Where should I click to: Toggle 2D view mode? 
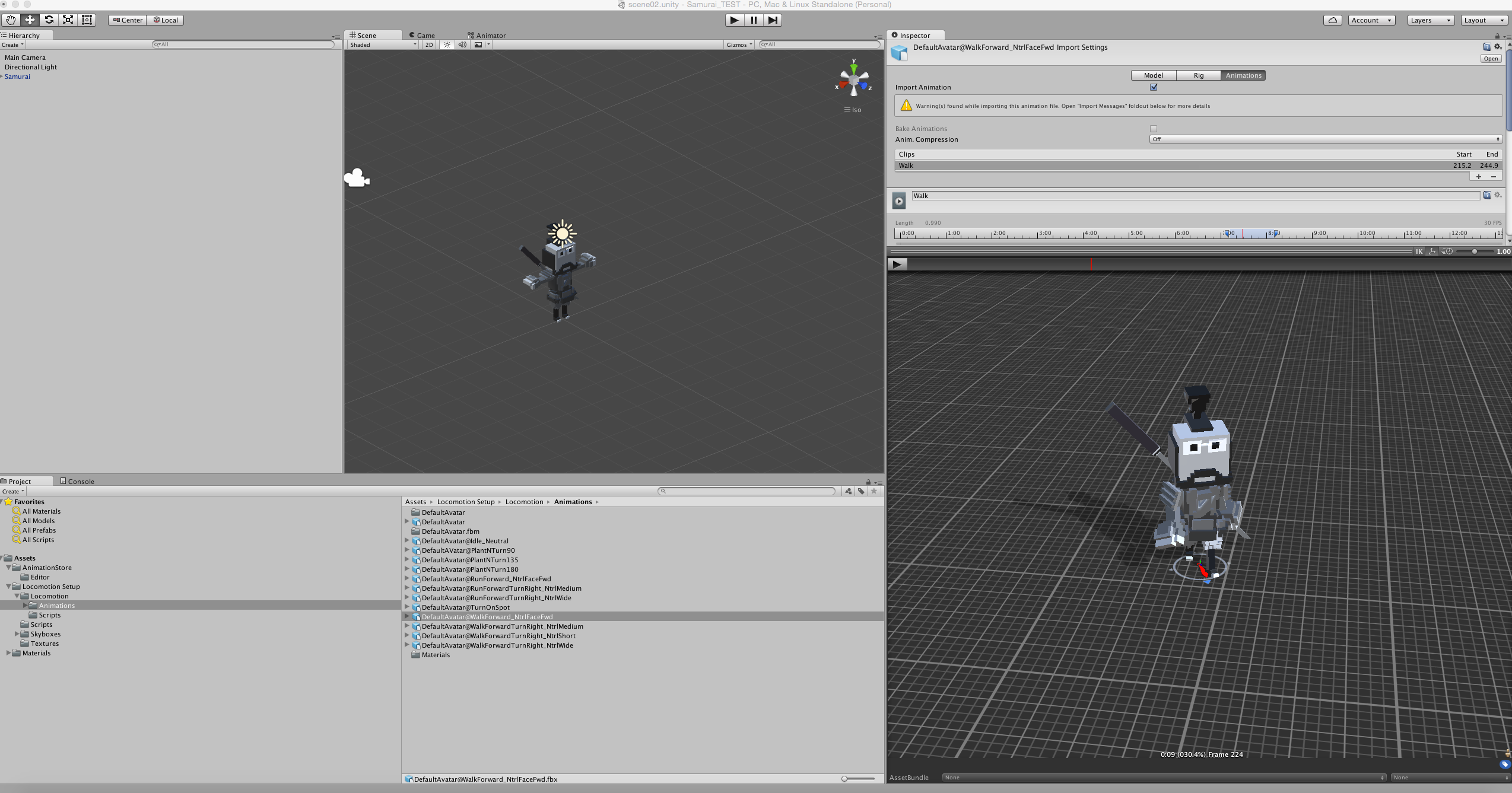pyautogui.click(x=429, y=44)
